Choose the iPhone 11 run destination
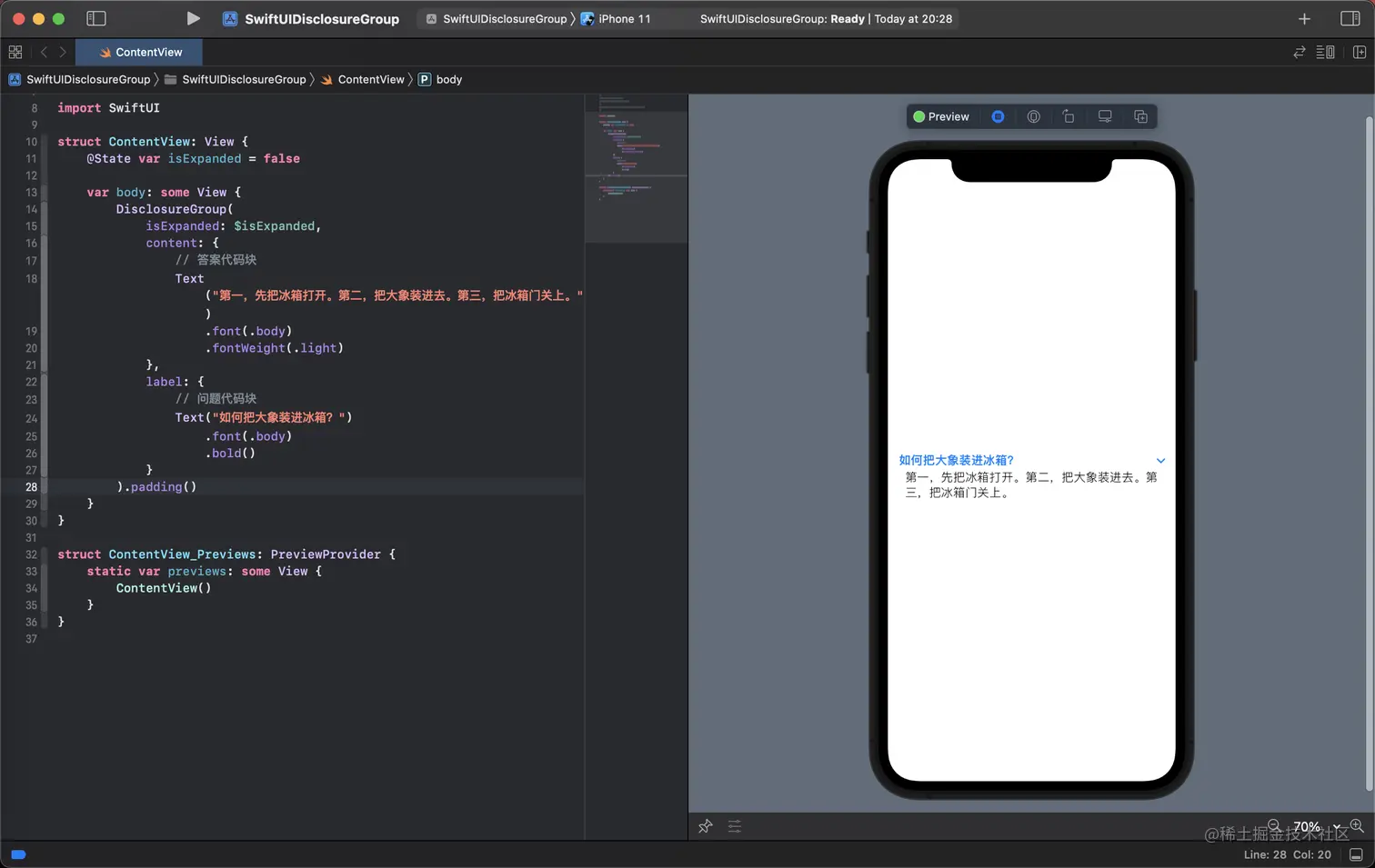This screenshot has height=868, width=1375. pos(617,19)
